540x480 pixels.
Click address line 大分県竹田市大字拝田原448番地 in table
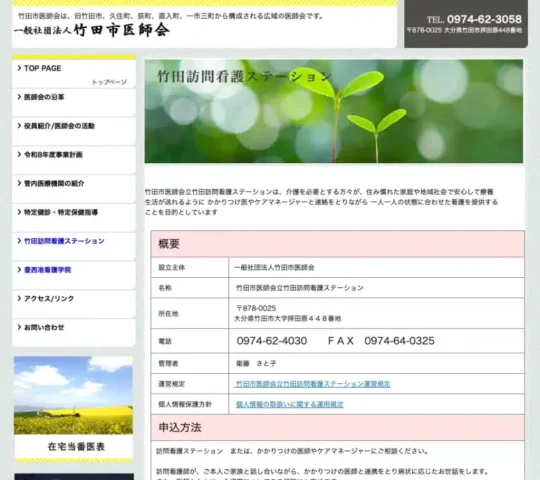(x=288, y=319)
